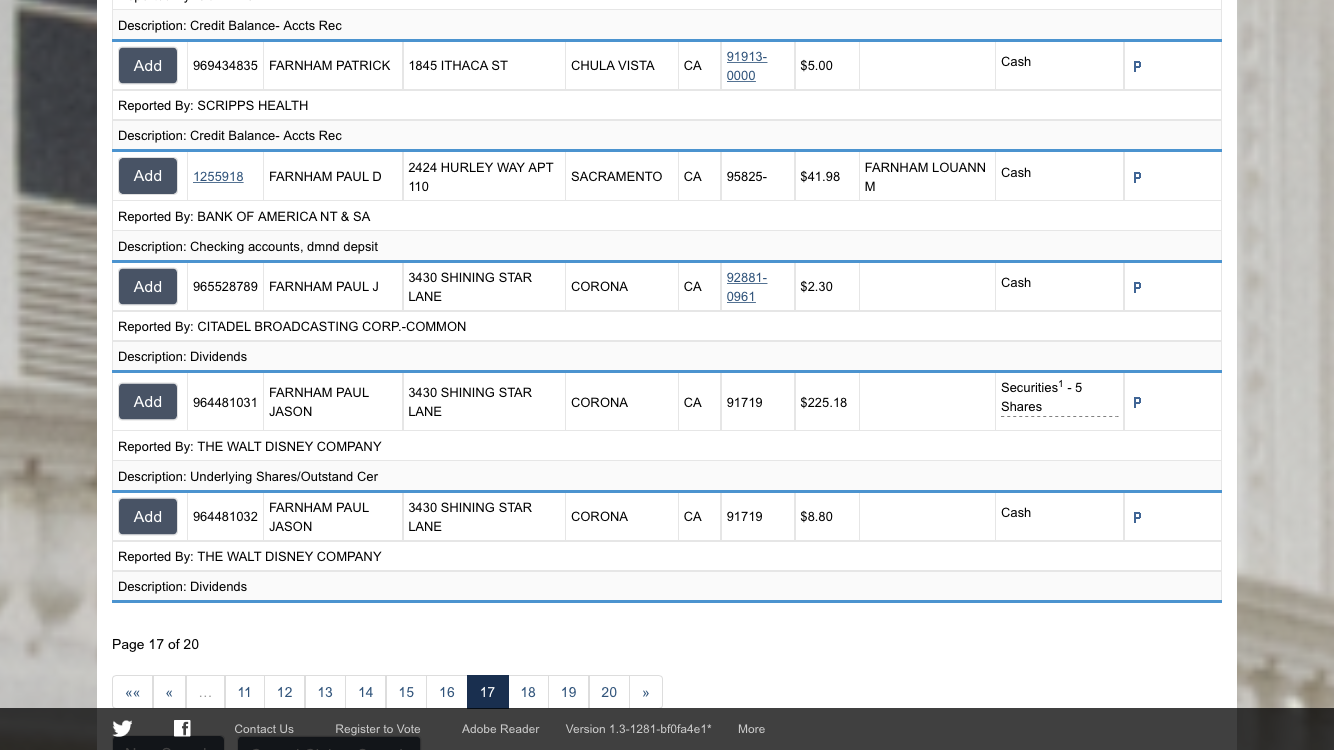
Task: Add property 964481031 Disney securities
Action: coord(148,402)
